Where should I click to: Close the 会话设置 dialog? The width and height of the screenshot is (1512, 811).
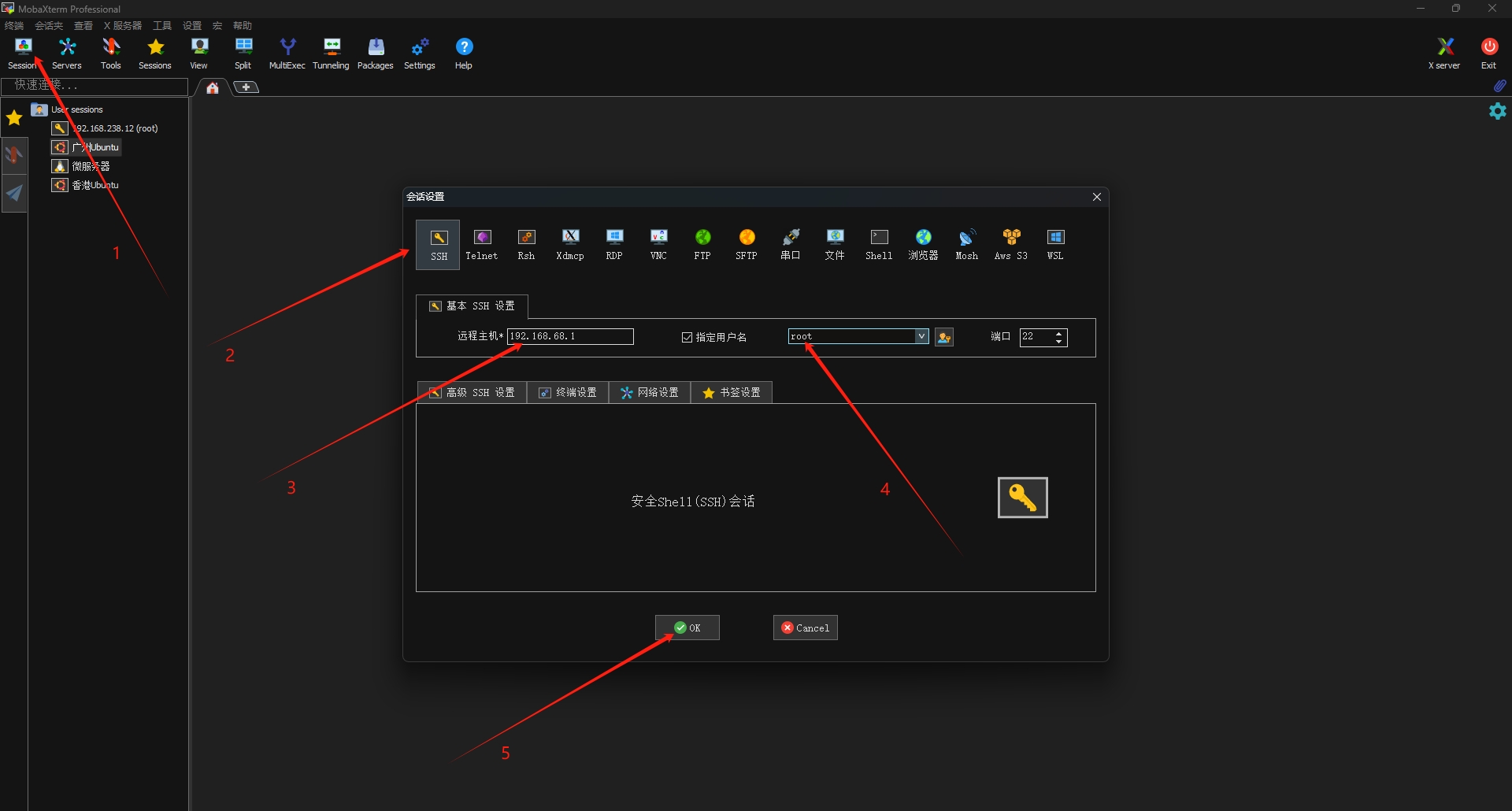pyautogui.click(x=1096, y=197)
